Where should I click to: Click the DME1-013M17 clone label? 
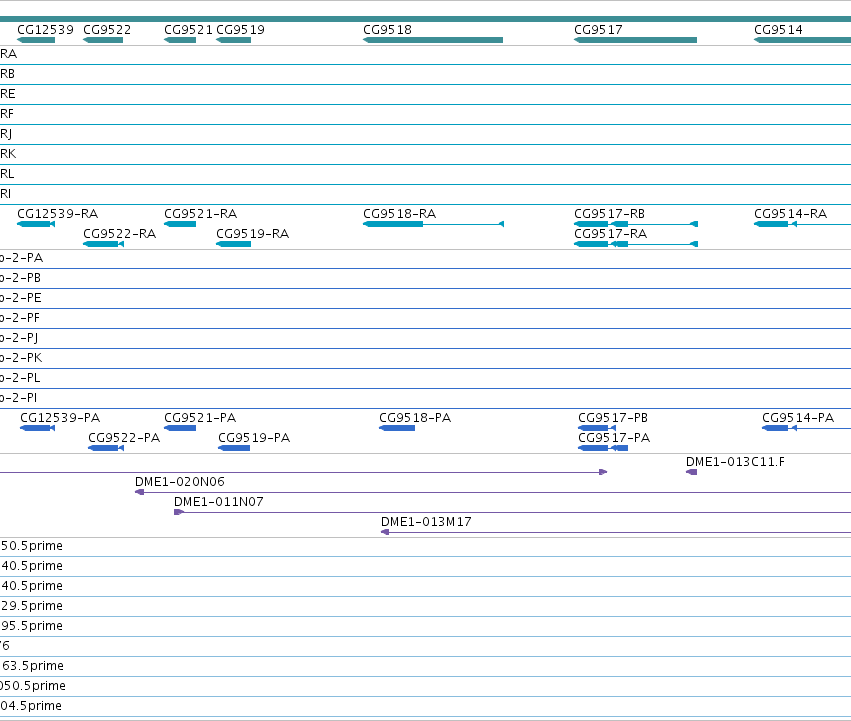coord(426,522)
